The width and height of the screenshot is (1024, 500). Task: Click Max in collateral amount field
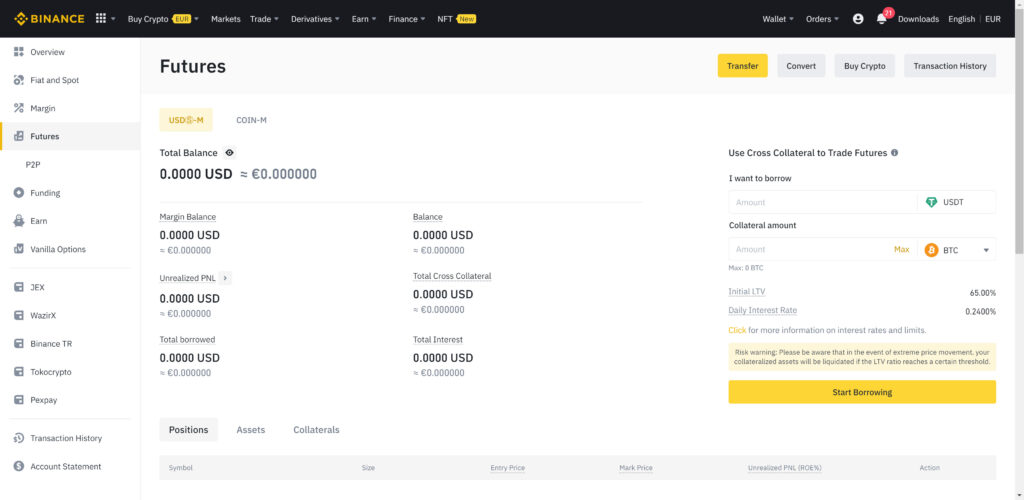(x=901, y=249)
